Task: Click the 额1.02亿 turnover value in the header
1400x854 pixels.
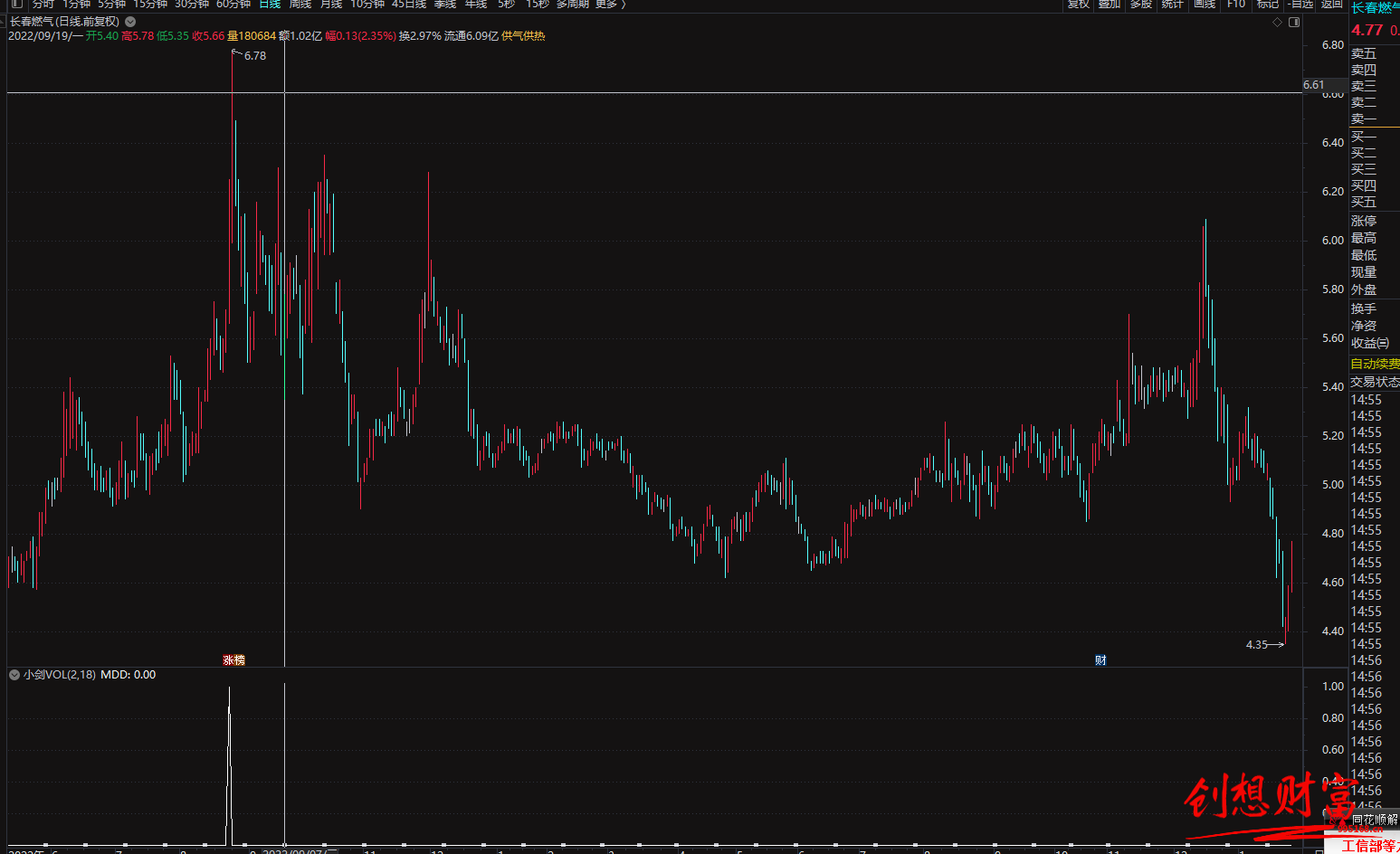Action: point(300,36)
